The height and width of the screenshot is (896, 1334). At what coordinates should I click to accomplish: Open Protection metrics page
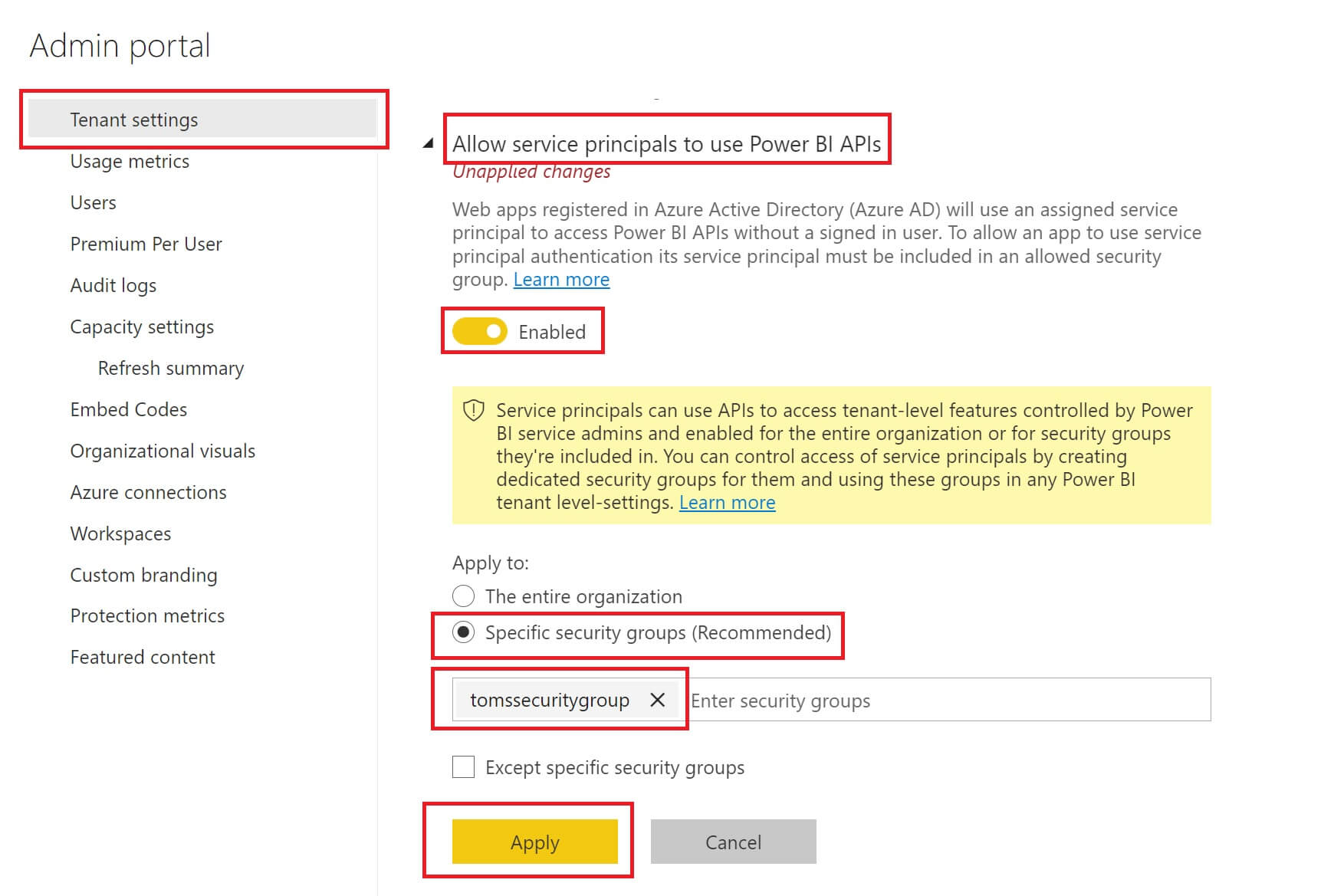(x=147, y=615)
